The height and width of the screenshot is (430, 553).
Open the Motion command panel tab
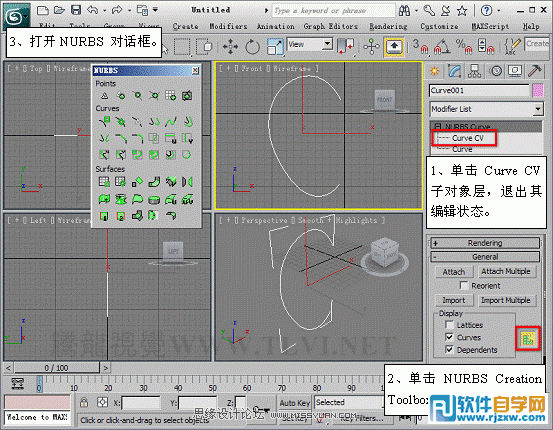(x=496, y=71)
